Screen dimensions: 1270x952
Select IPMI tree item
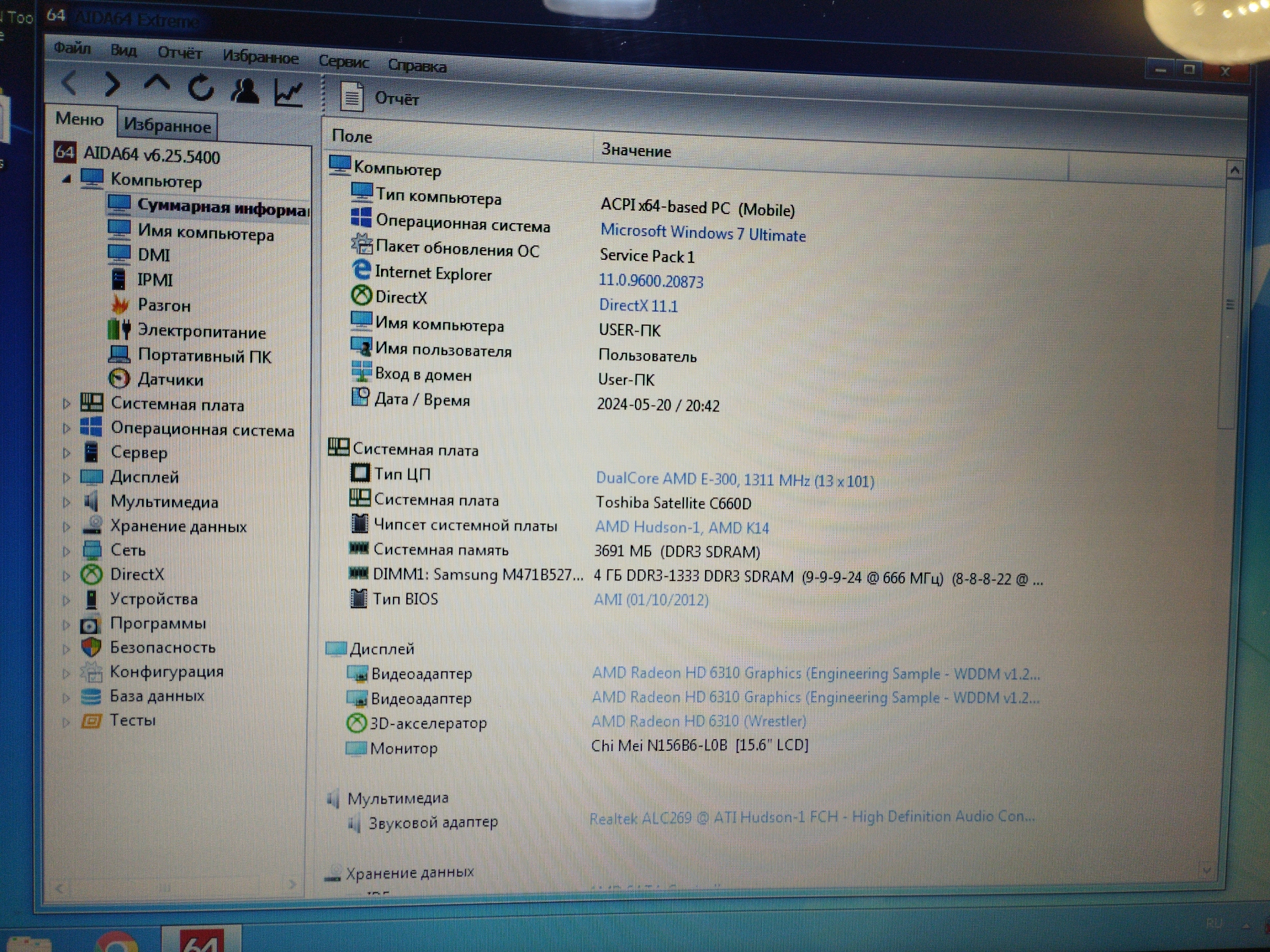coord(141,280)
